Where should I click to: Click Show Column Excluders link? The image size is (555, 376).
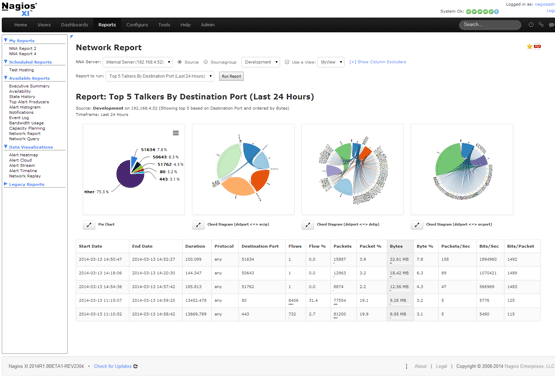(378, 62)
